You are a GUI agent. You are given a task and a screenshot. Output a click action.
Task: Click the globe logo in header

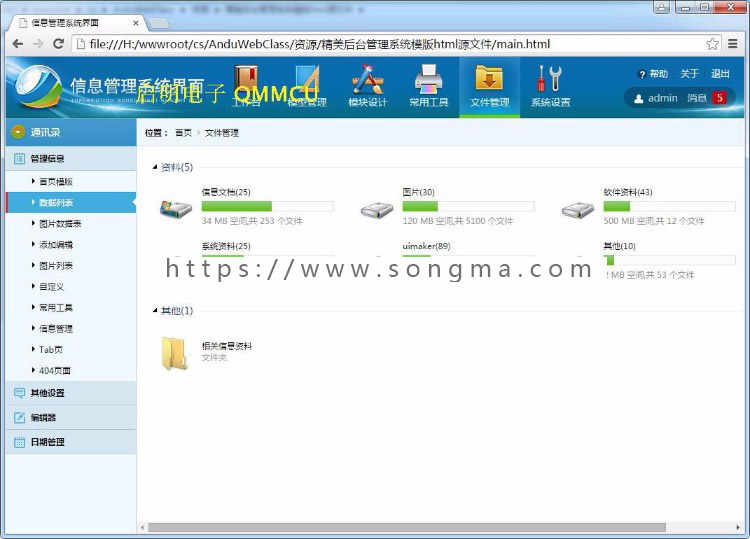[38, 87]
